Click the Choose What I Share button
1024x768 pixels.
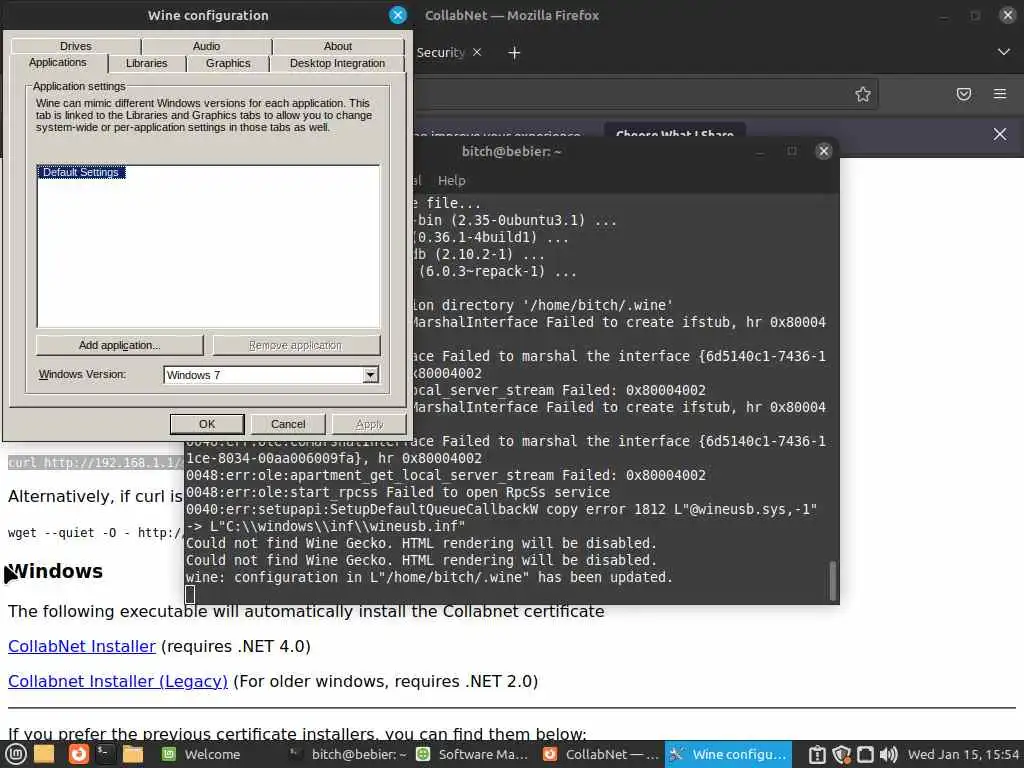coord(675,133)
